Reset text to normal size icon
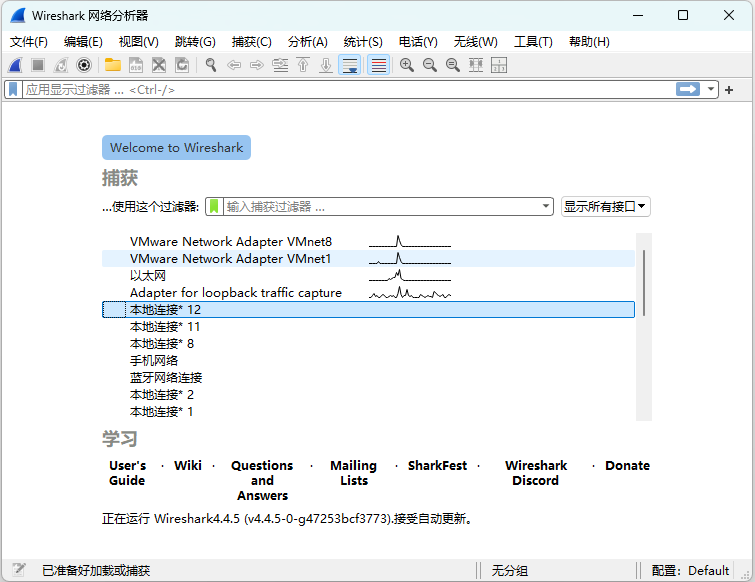This screenshot has height=582, width=755. pos(453,65)
